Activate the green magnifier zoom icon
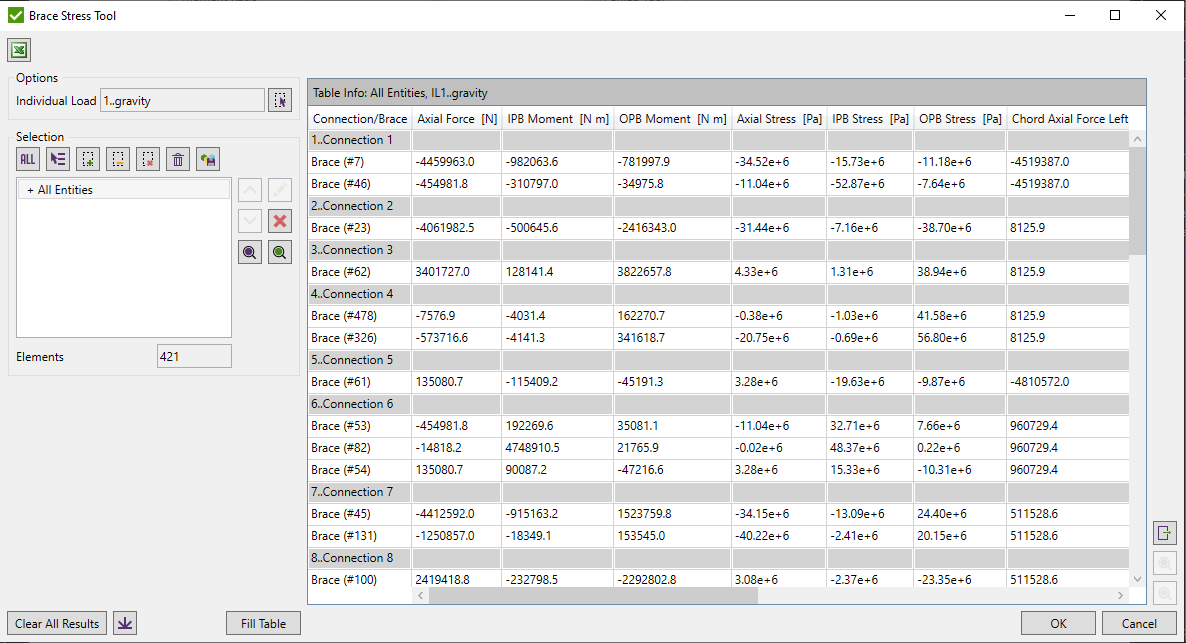 click(279, 251)
